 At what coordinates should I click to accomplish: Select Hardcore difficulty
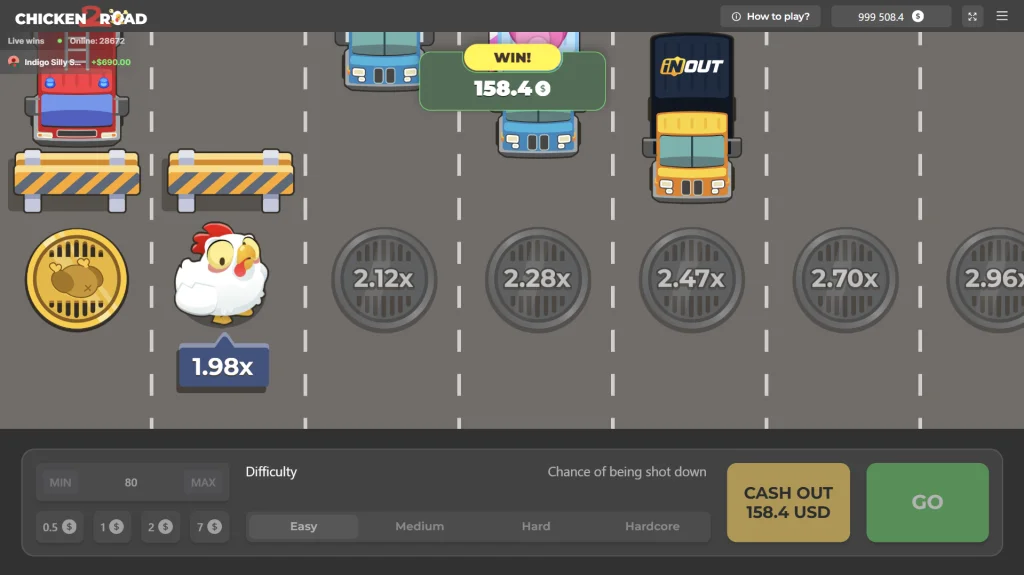652,526
